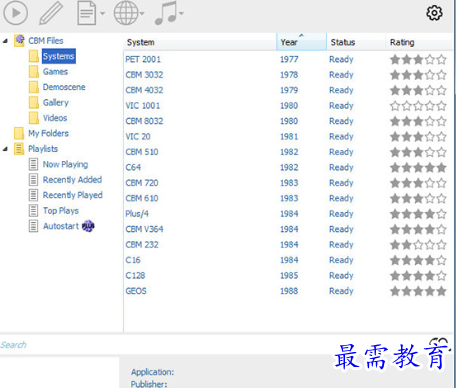Image resolution: width=456 pixels, height=388 pixels.
Task: Click the Play toolbar icon
Action: (15, 13)
